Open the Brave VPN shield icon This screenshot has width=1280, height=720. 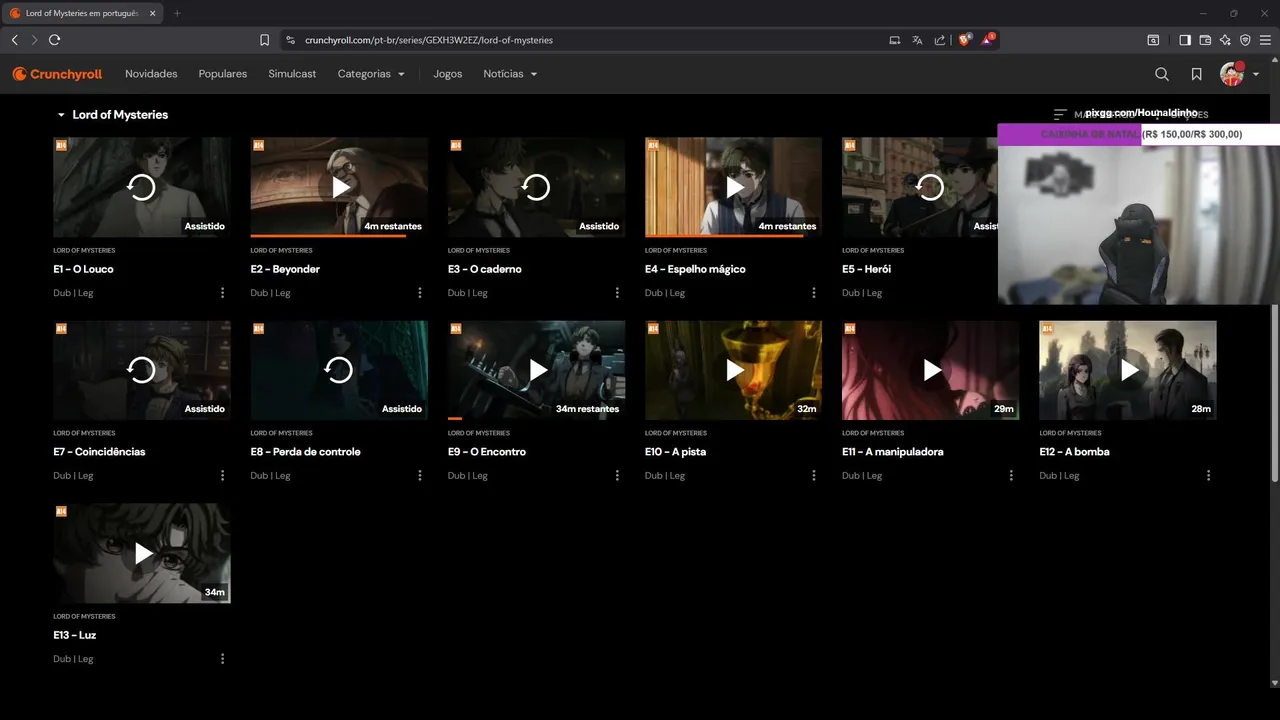point(1245,40)
